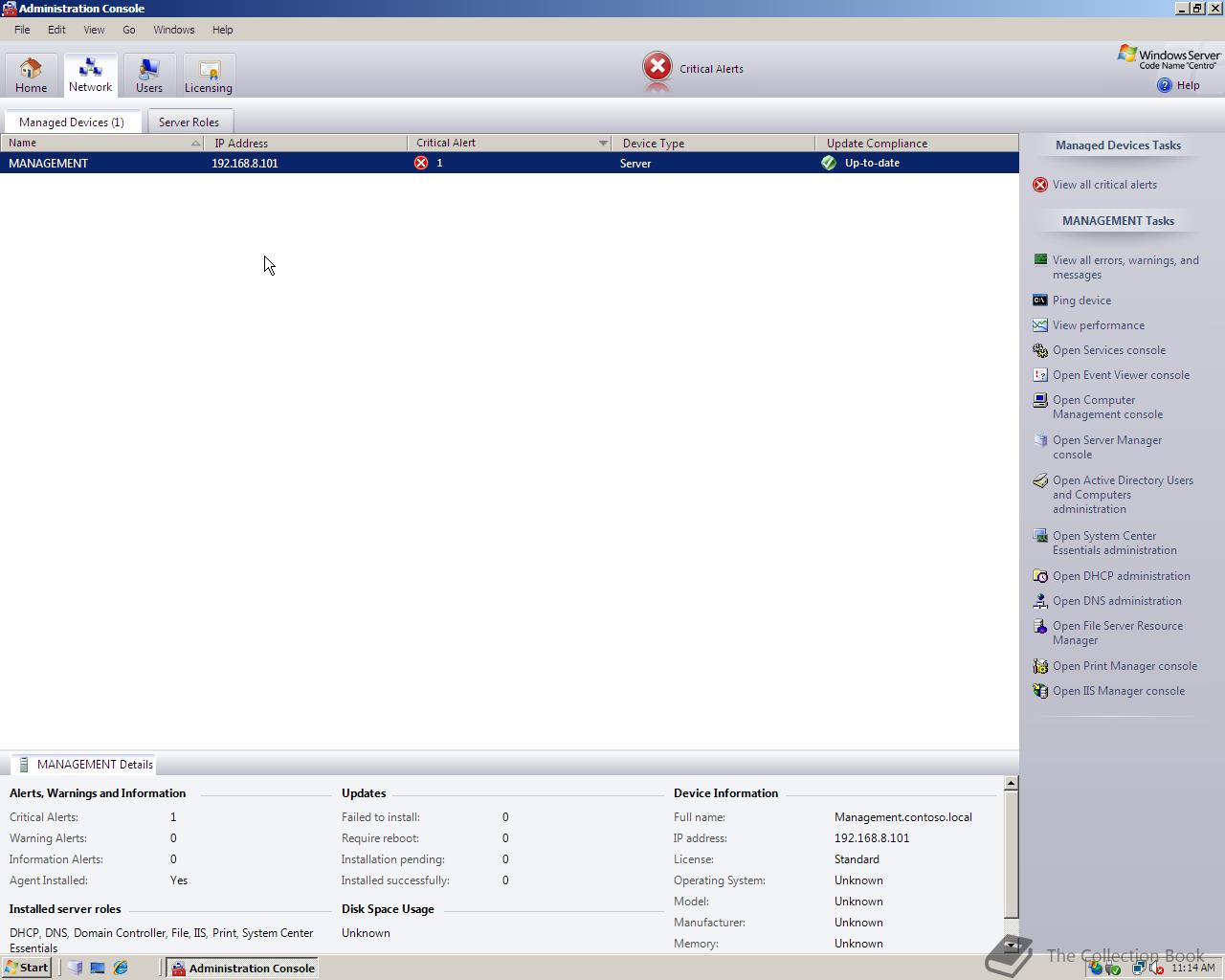Click the Help question mark icon
The height and width of the screenshot is (980, 1225).
(x=1164, y=85)
